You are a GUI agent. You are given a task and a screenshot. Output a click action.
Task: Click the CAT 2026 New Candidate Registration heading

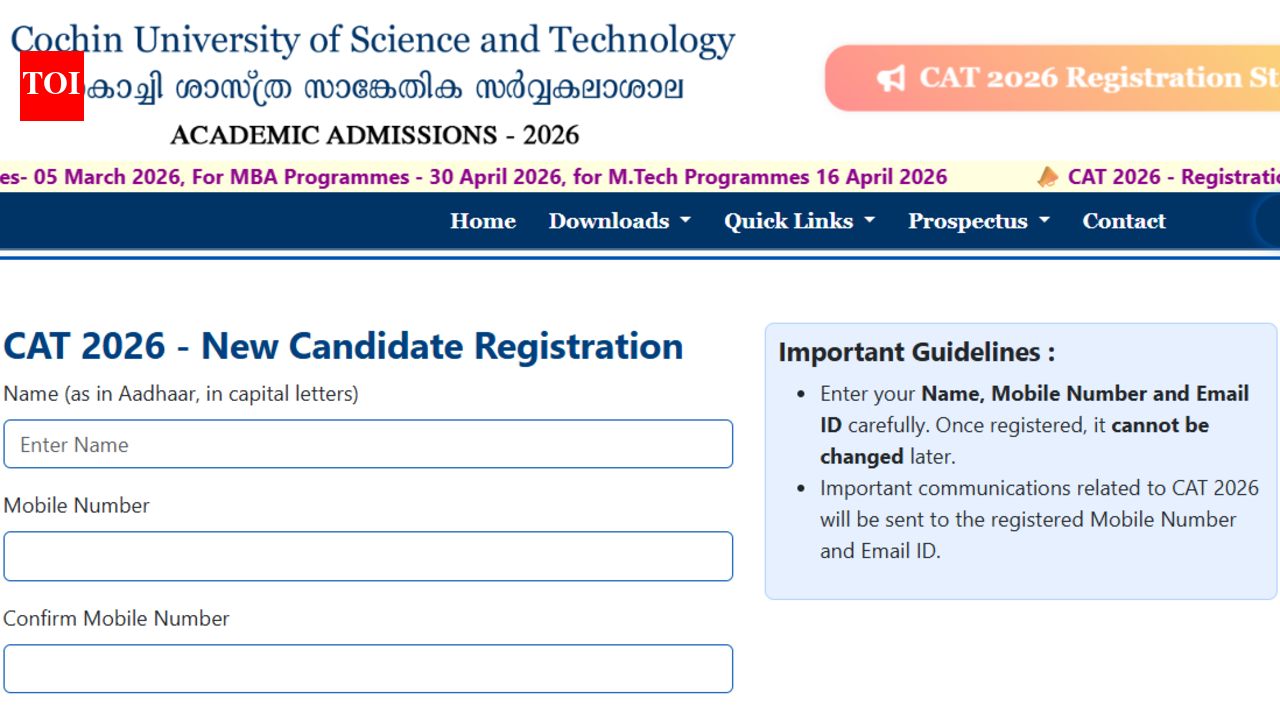click(342, 346)
